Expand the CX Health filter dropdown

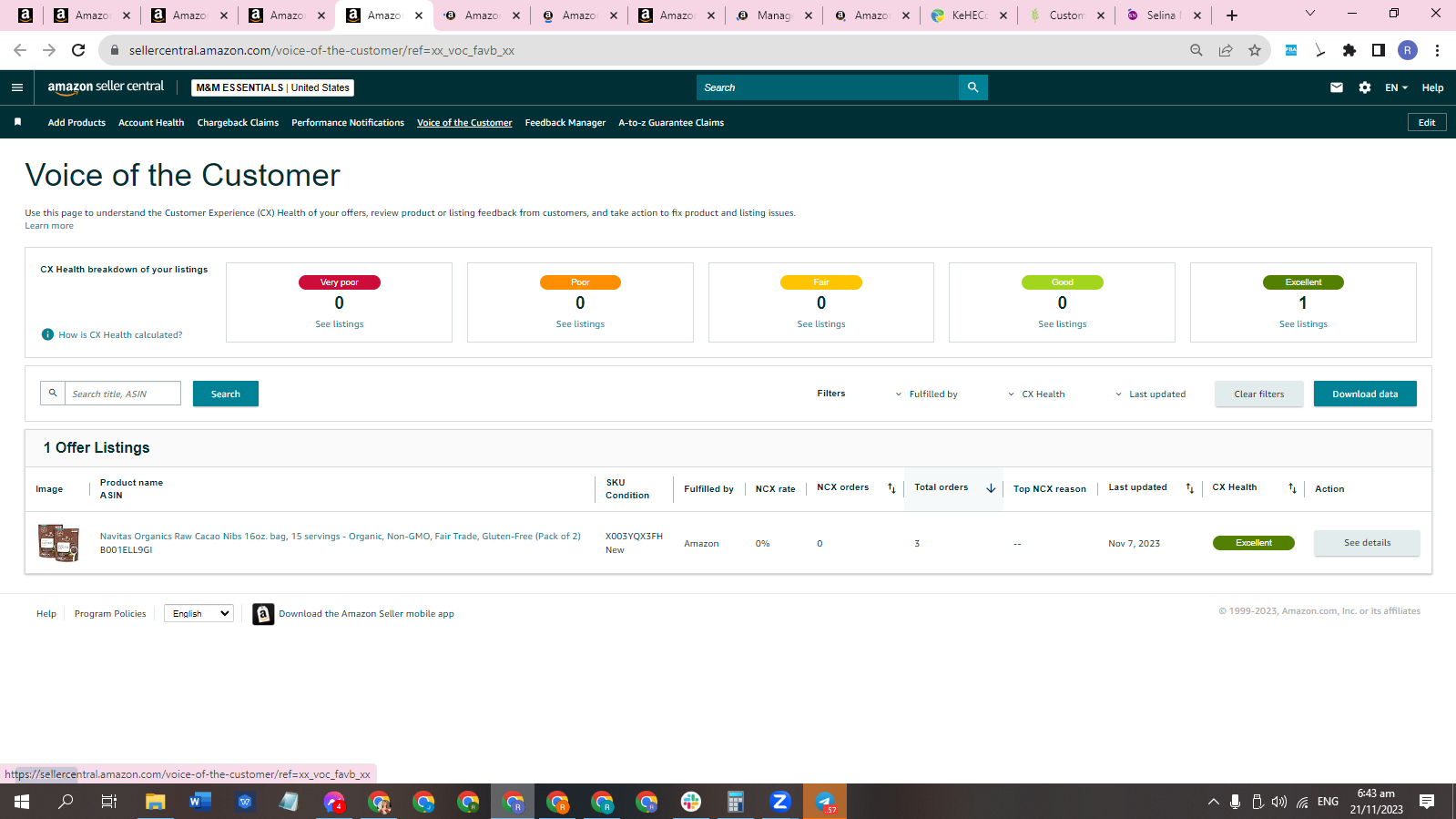click(x=1036, y=394)
